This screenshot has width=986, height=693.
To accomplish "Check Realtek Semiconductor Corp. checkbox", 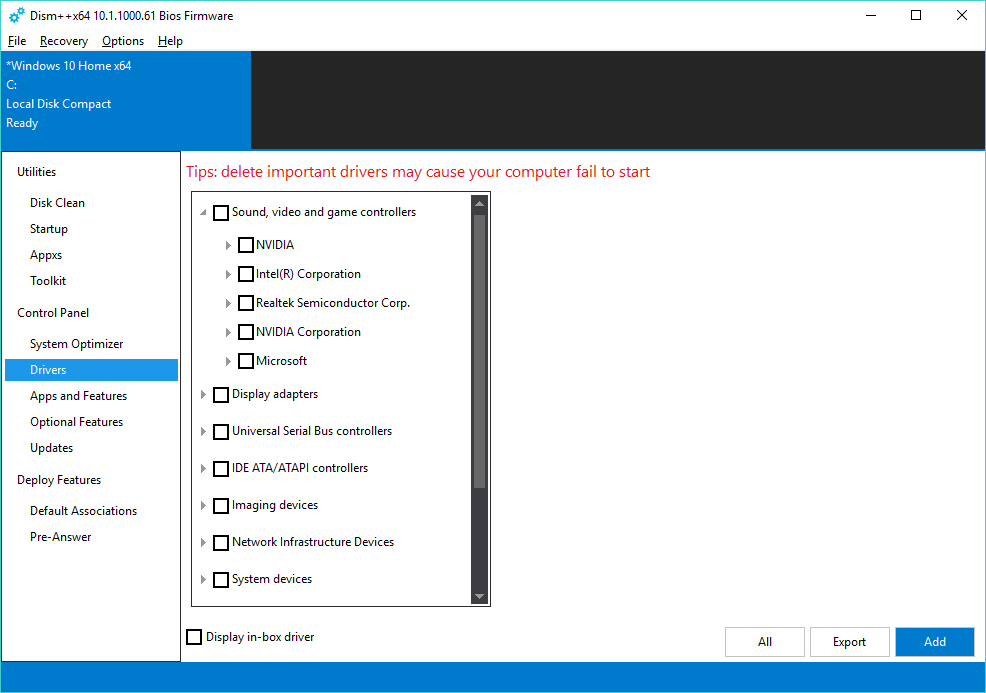I will coord(246,303).
